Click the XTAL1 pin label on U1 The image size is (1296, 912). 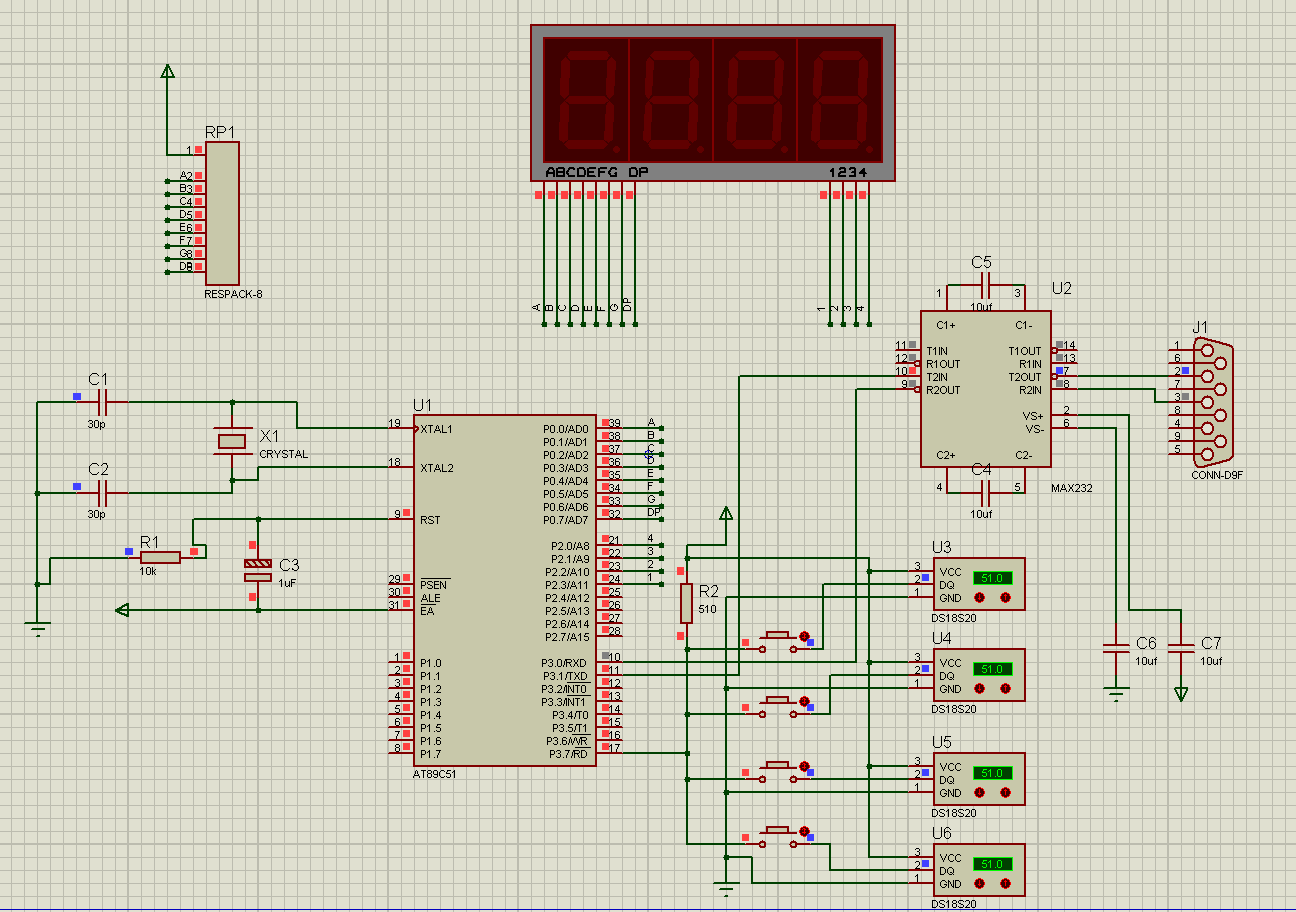(437, 429)
